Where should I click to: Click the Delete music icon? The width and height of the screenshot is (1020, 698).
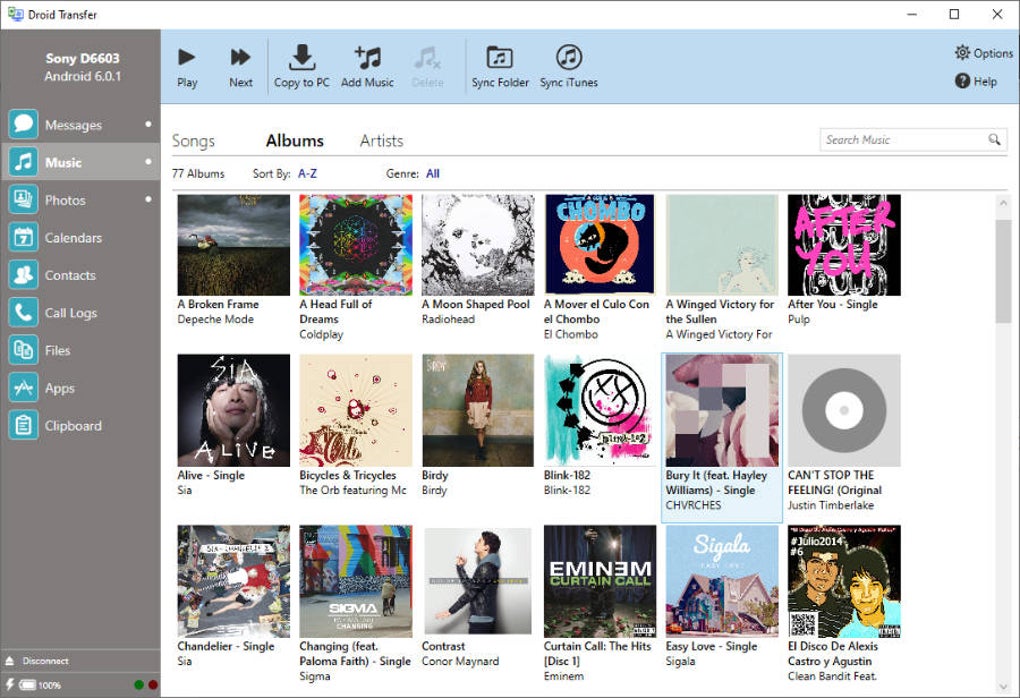click(x=427, y=58)
